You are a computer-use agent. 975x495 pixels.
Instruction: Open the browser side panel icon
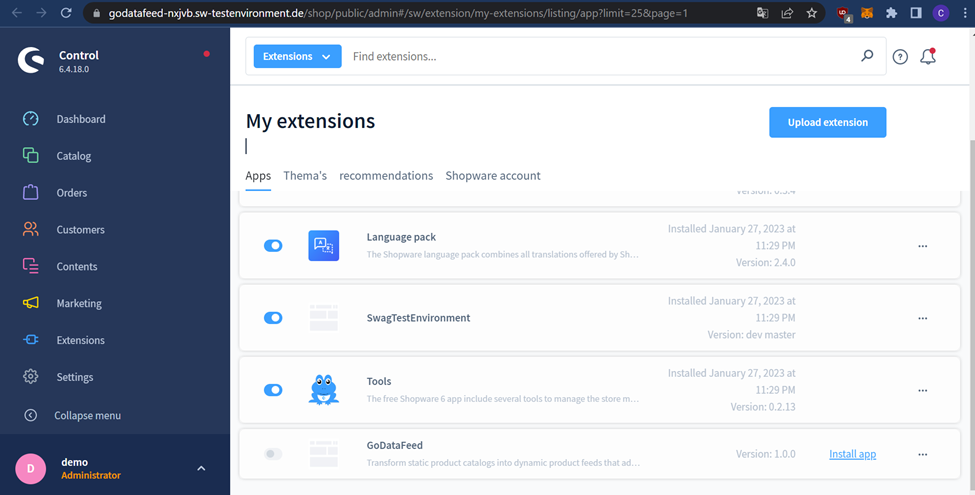pyautogui.click(x=915, y=12)
